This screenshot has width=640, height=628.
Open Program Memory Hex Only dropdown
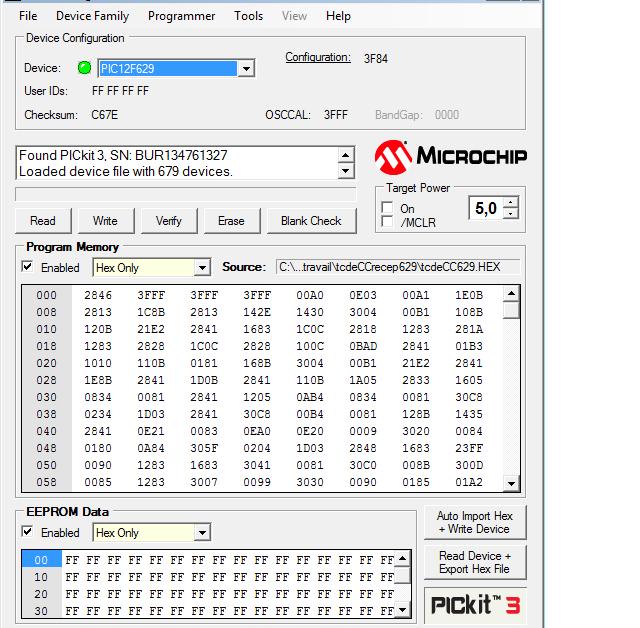(202, 268)
